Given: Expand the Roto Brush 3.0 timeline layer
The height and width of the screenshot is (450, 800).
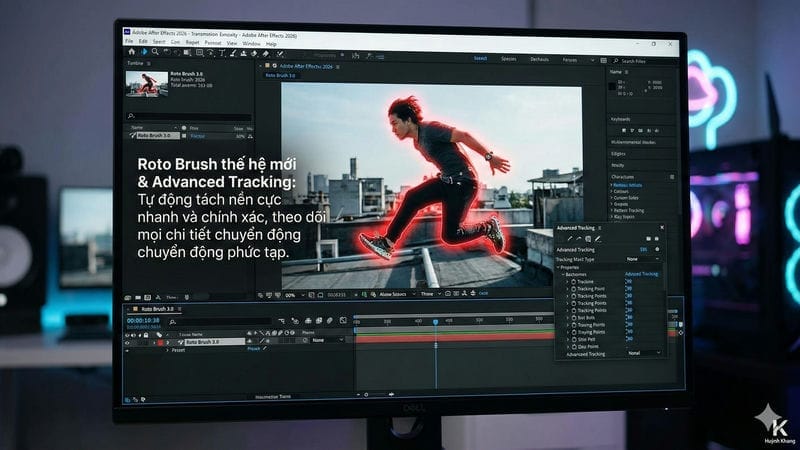Looking at the screenshot, I should coord(167,343).
